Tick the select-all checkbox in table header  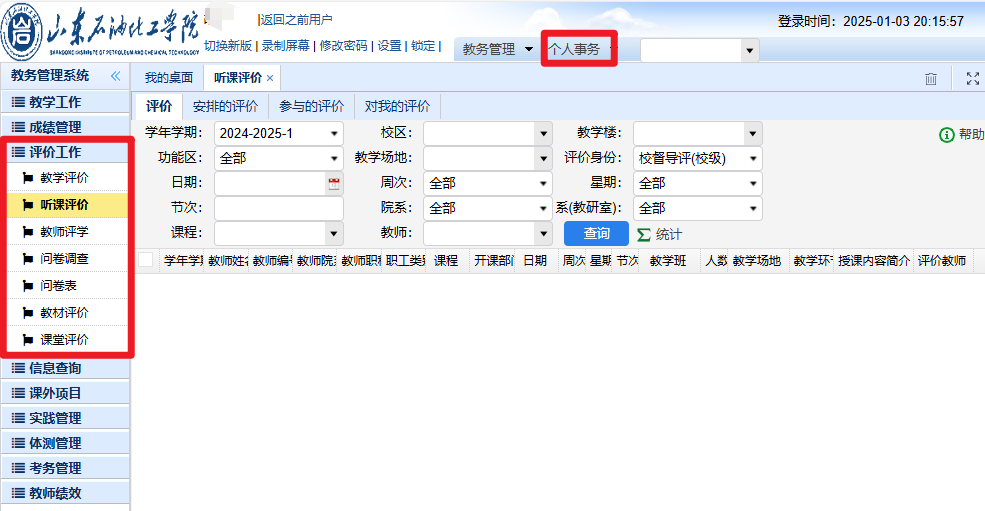[x=146, y=260]
